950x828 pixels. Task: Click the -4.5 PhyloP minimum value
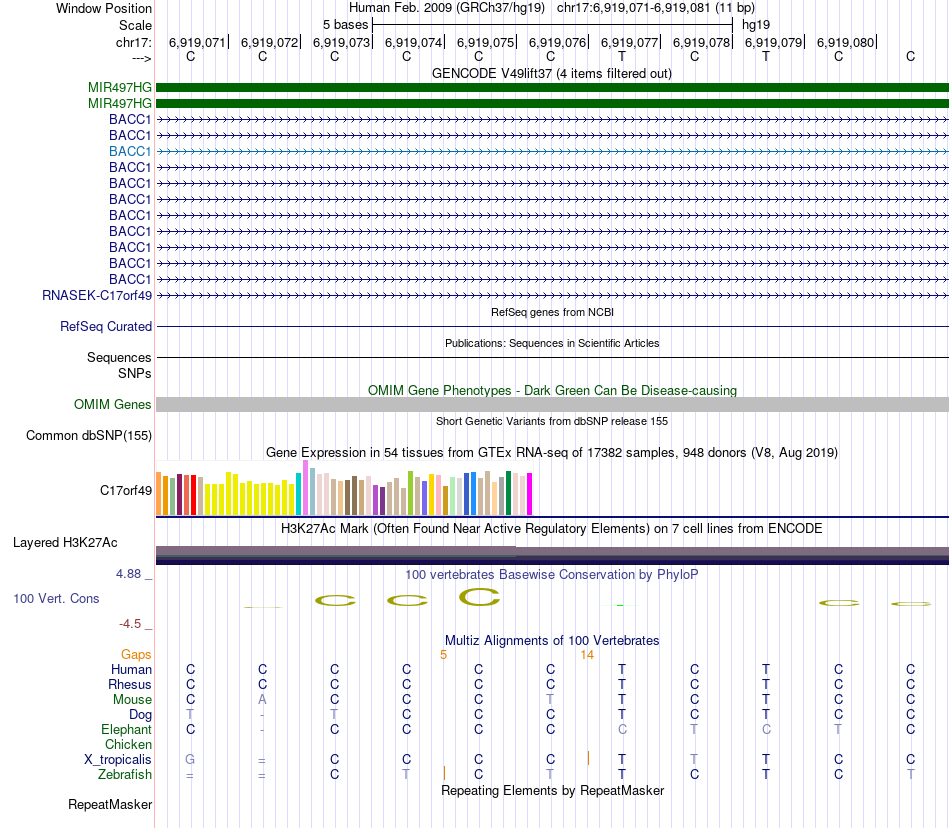click(130, 624)
